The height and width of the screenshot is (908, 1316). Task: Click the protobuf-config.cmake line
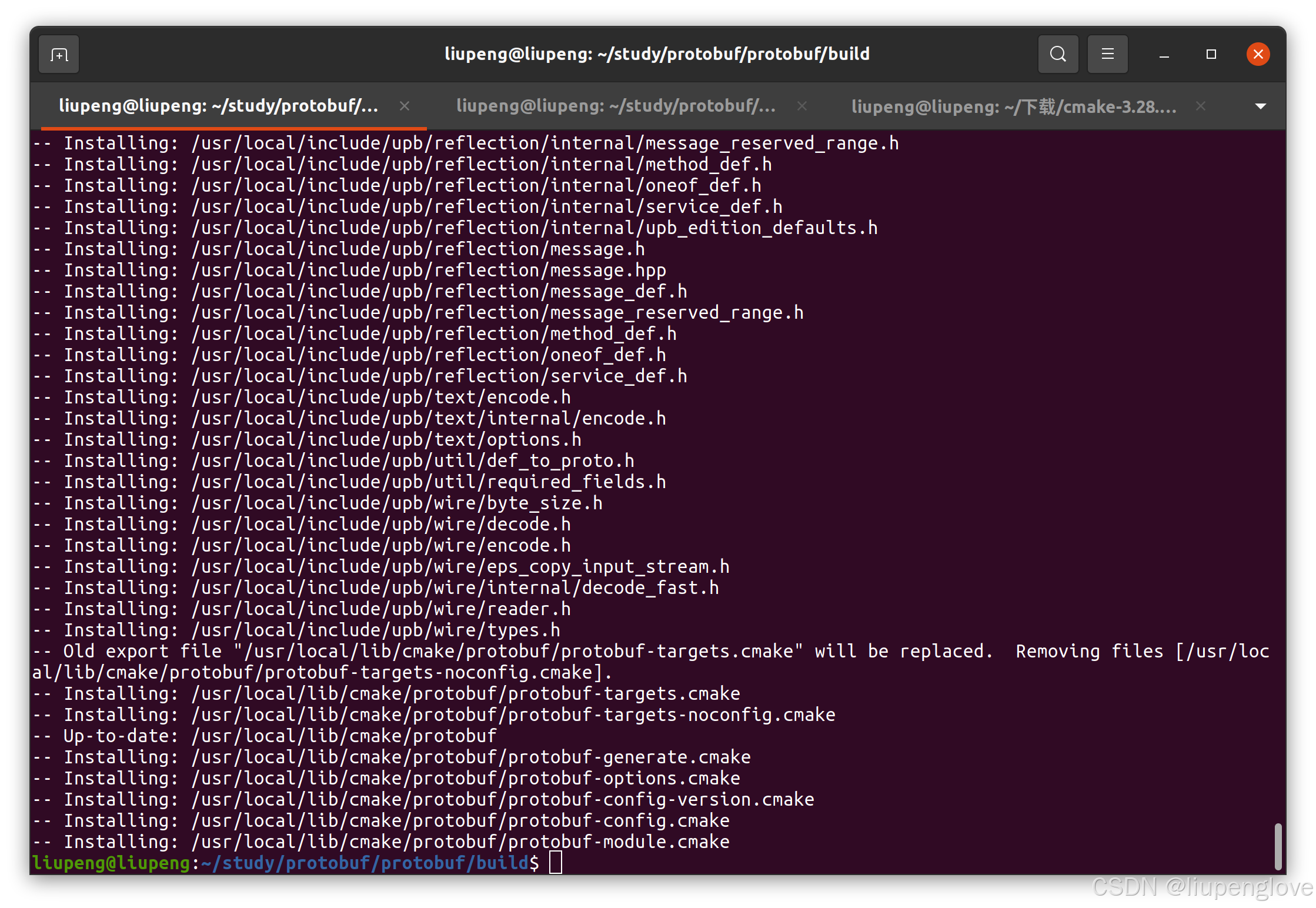pyautogui.click(x=381, y=820)
